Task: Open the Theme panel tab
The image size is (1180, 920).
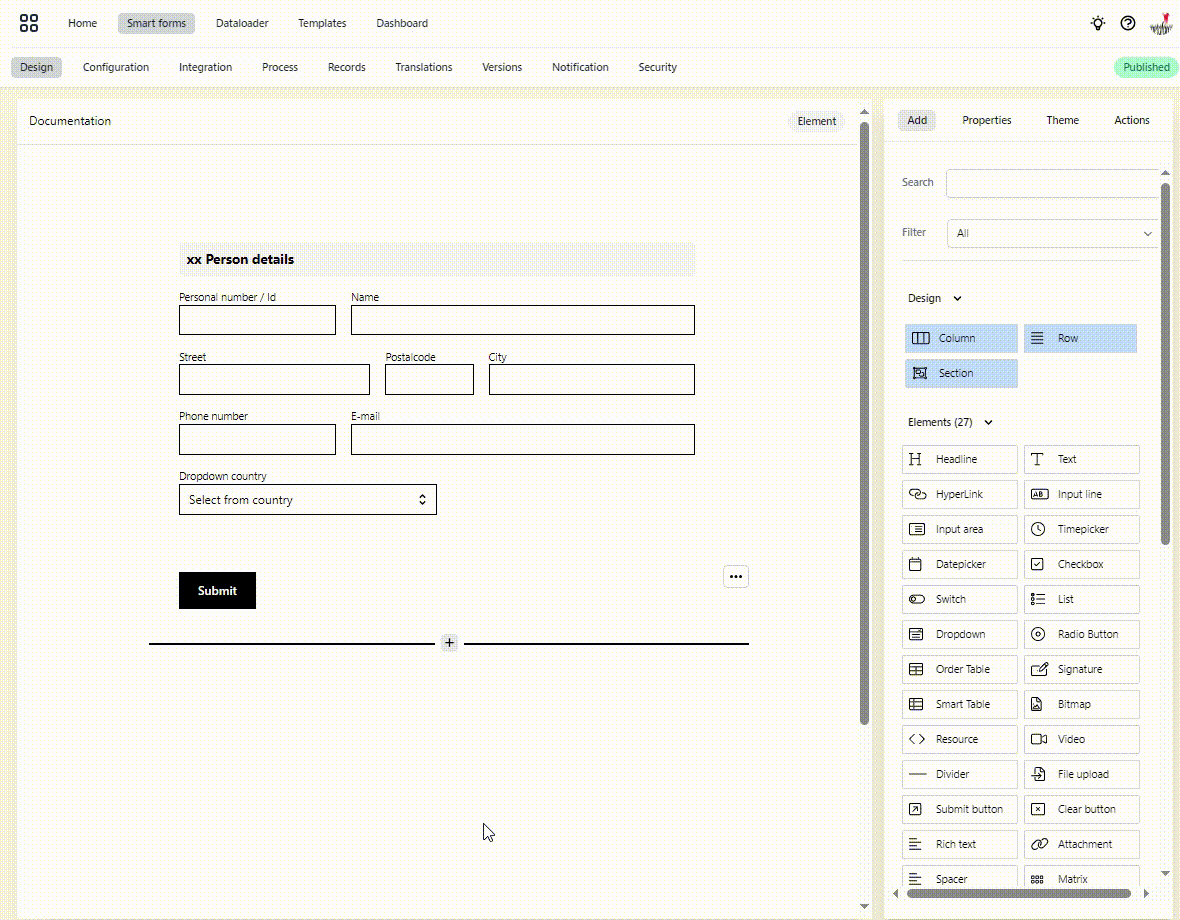Action: tap(1062, 120)
